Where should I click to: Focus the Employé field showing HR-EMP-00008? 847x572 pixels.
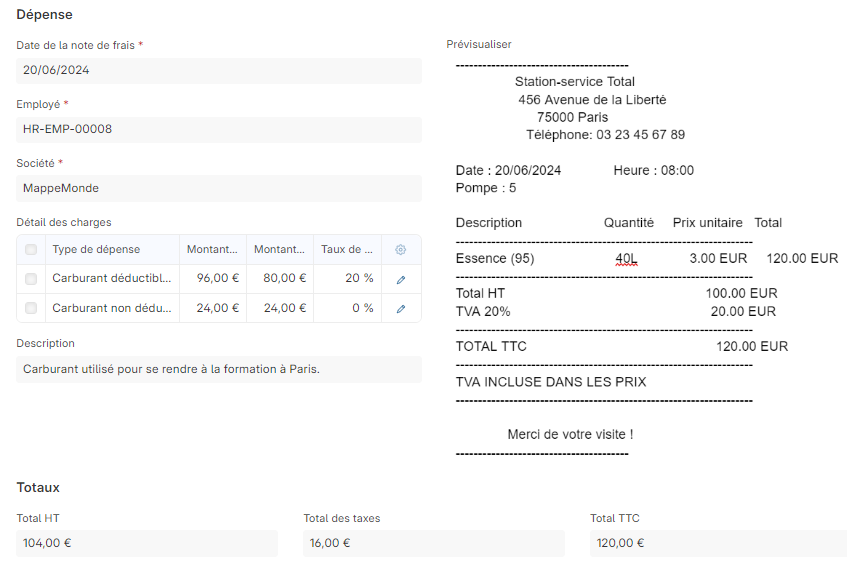pos(219,130)
